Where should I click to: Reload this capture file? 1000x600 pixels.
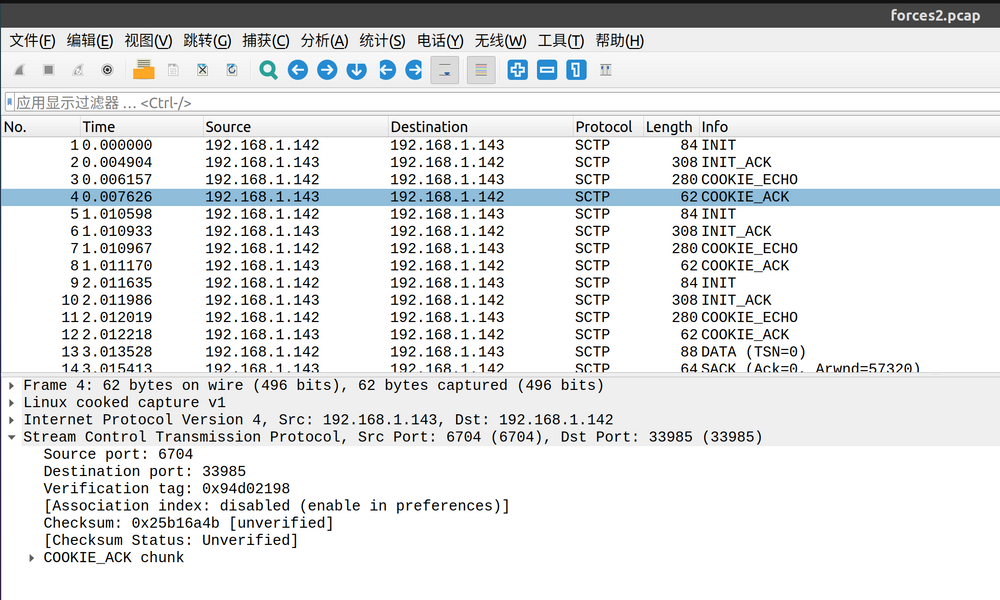[x=232, y=70]
